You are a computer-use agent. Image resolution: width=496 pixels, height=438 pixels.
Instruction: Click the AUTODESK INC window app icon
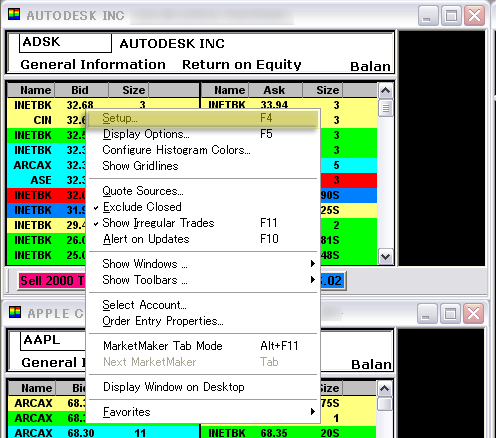tap(14, 14)
